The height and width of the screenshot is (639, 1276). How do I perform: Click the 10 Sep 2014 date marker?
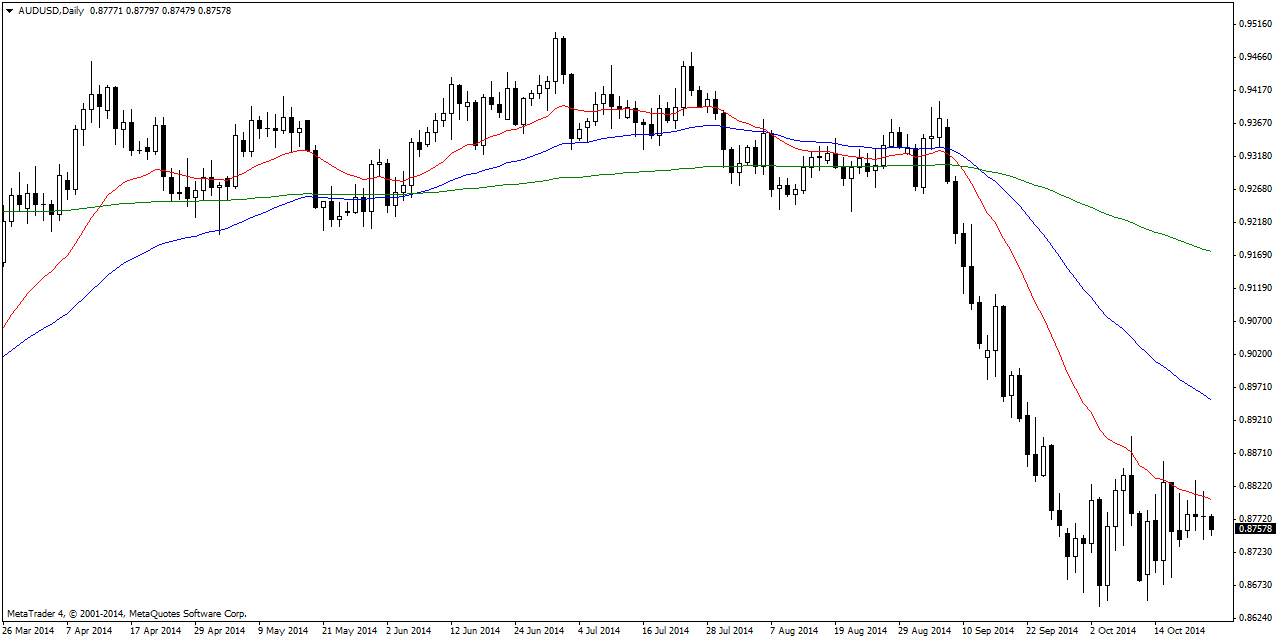point(984,631)
